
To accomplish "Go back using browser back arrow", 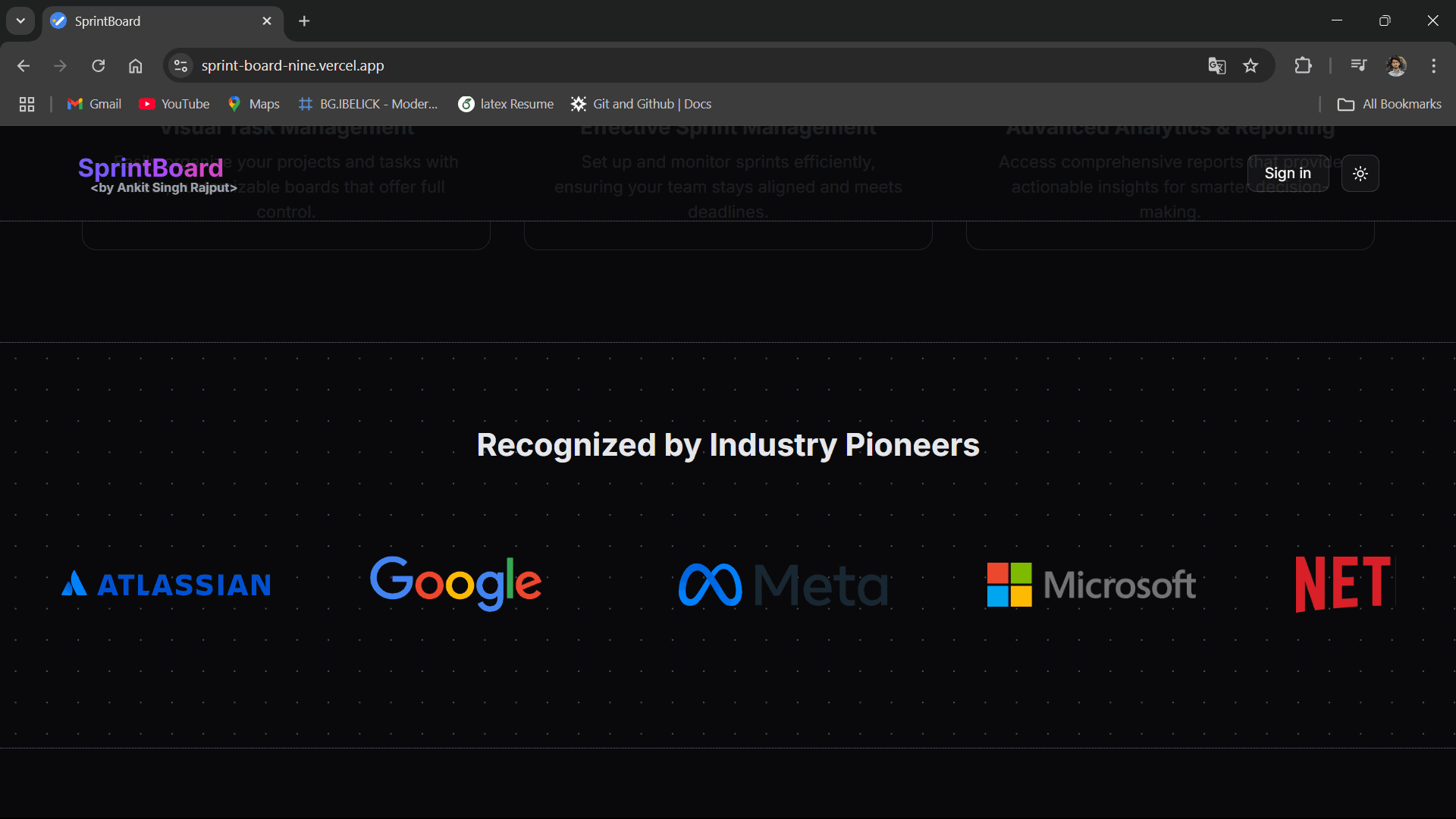I will [24, 66].
